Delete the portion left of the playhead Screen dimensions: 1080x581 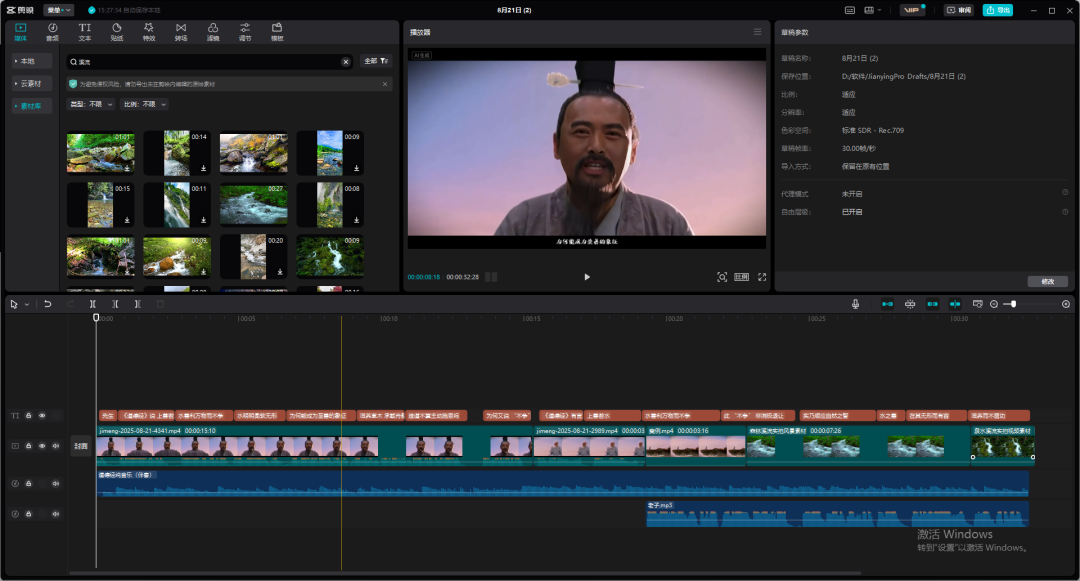(115, 304)
